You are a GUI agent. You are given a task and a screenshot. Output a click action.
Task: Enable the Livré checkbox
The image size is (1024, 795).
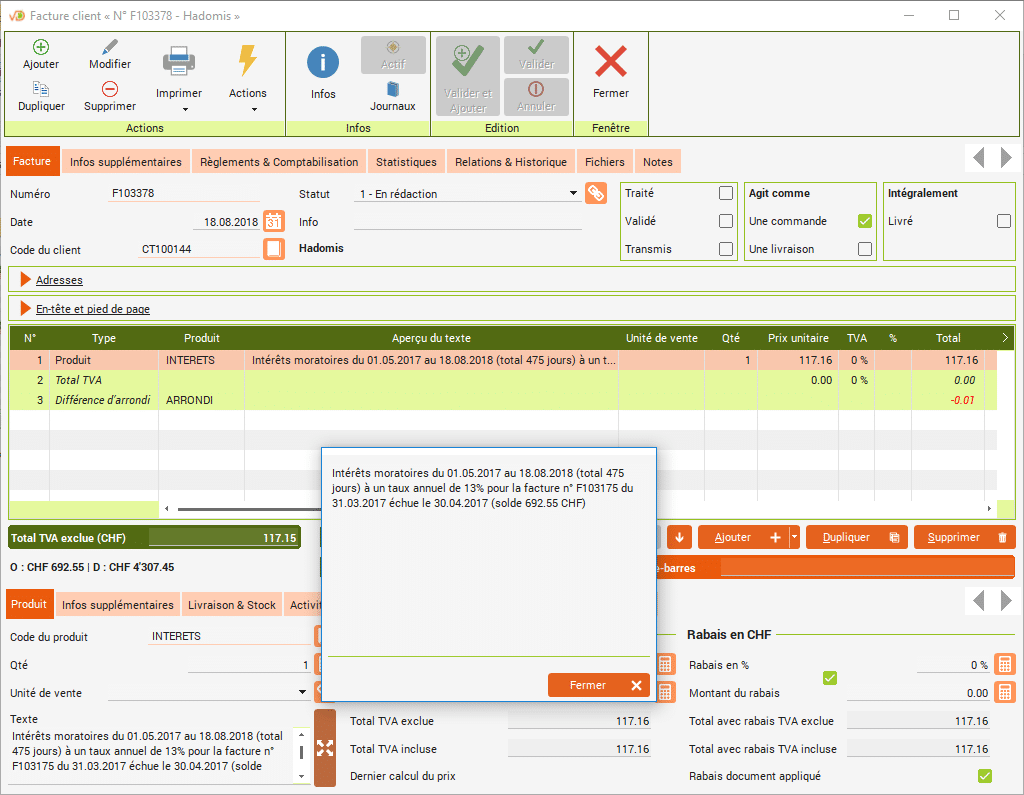click(x=1004, y=221)
